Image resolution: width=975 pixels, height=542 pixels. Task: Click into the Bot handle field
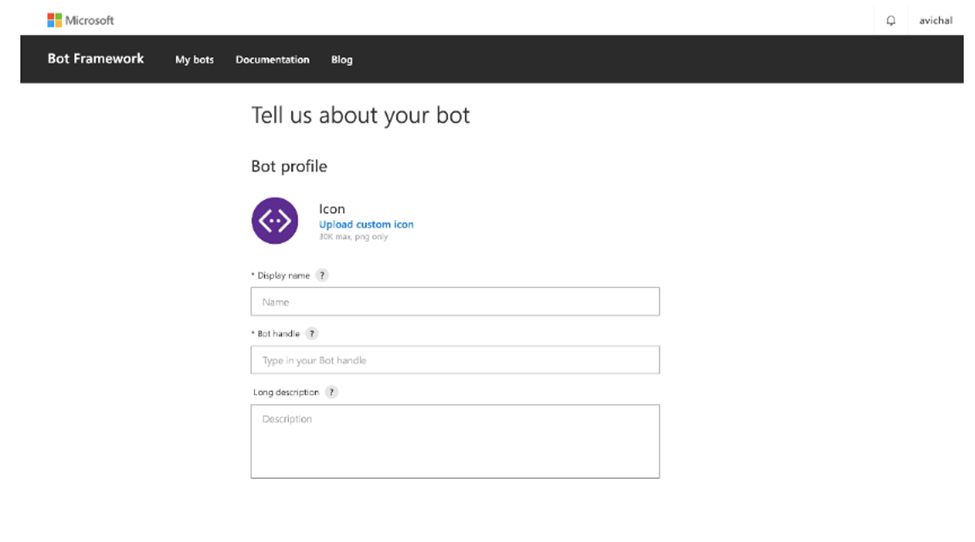click(455, 360)
